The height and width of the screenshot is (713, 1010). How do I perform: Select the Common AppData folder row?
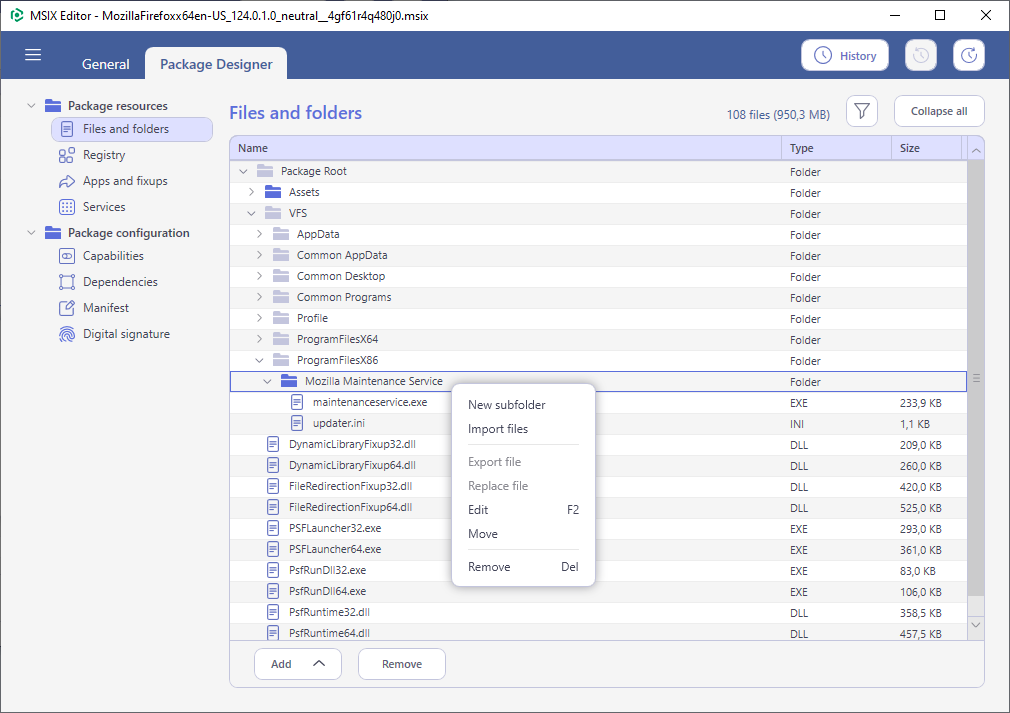598,256
